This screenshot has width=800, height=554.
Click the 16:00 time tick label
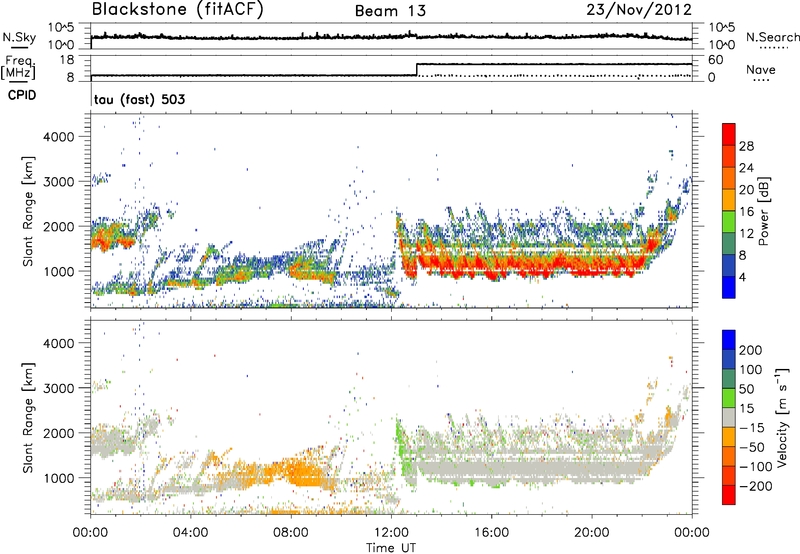click(491, 533)
